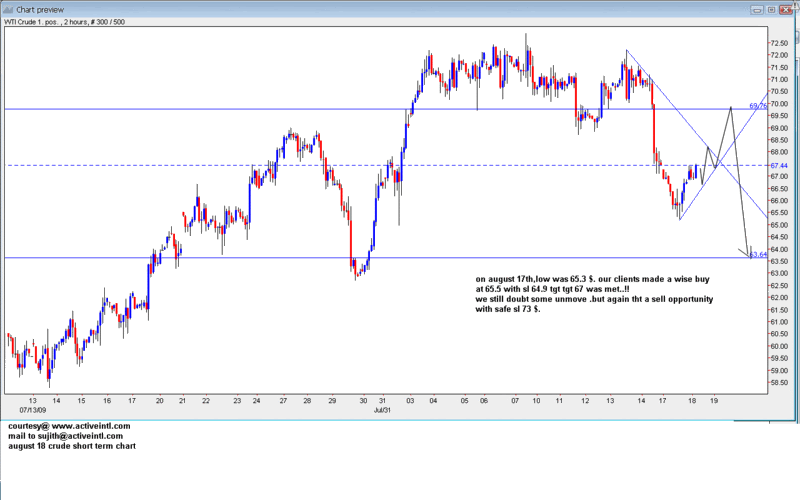Click the peak of the black projection line
Viewport: 800px width, 500px height.
coord(731,106)
